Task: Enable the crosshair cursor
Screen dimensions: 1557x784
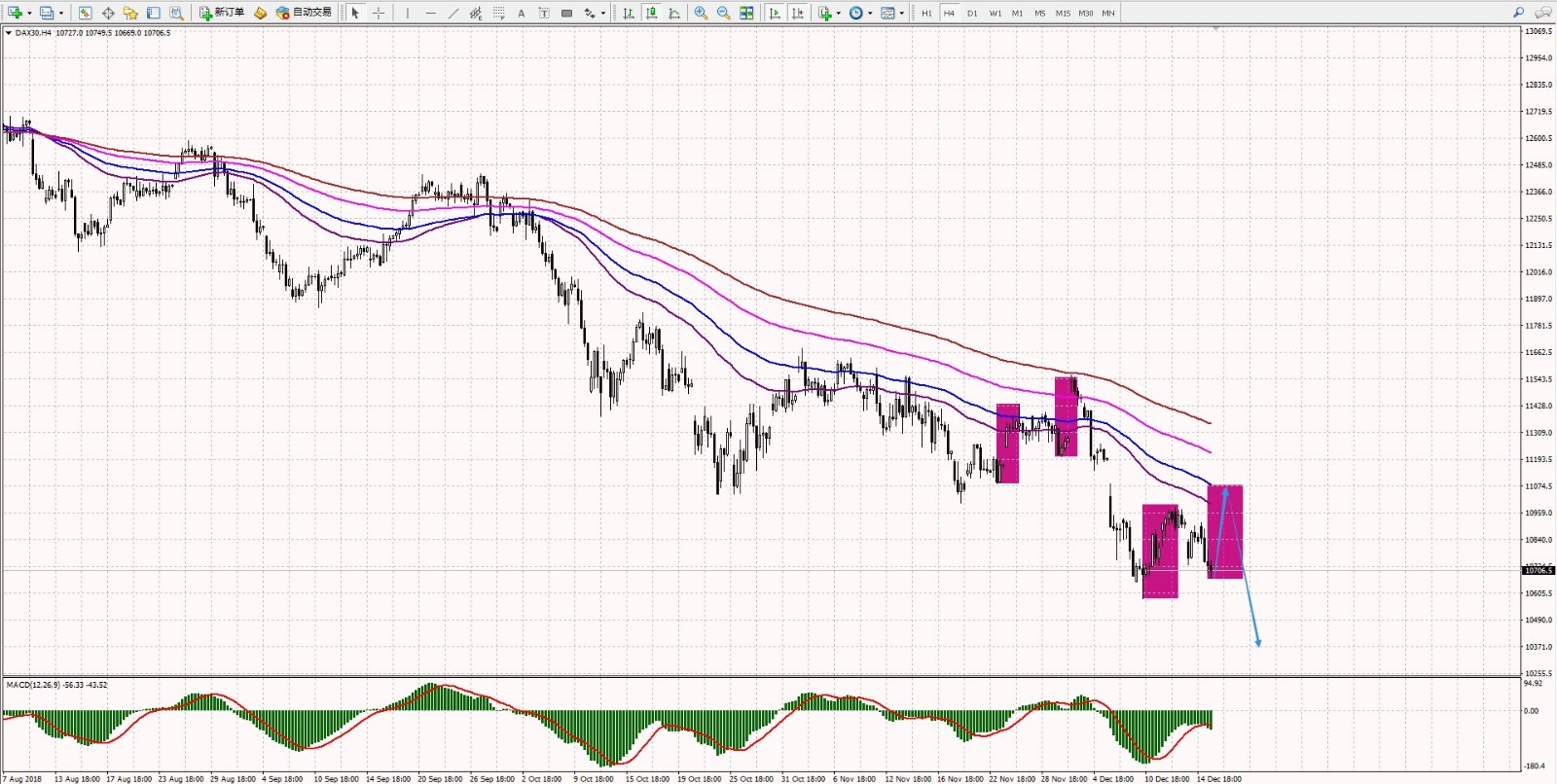Action: point(379,13)
